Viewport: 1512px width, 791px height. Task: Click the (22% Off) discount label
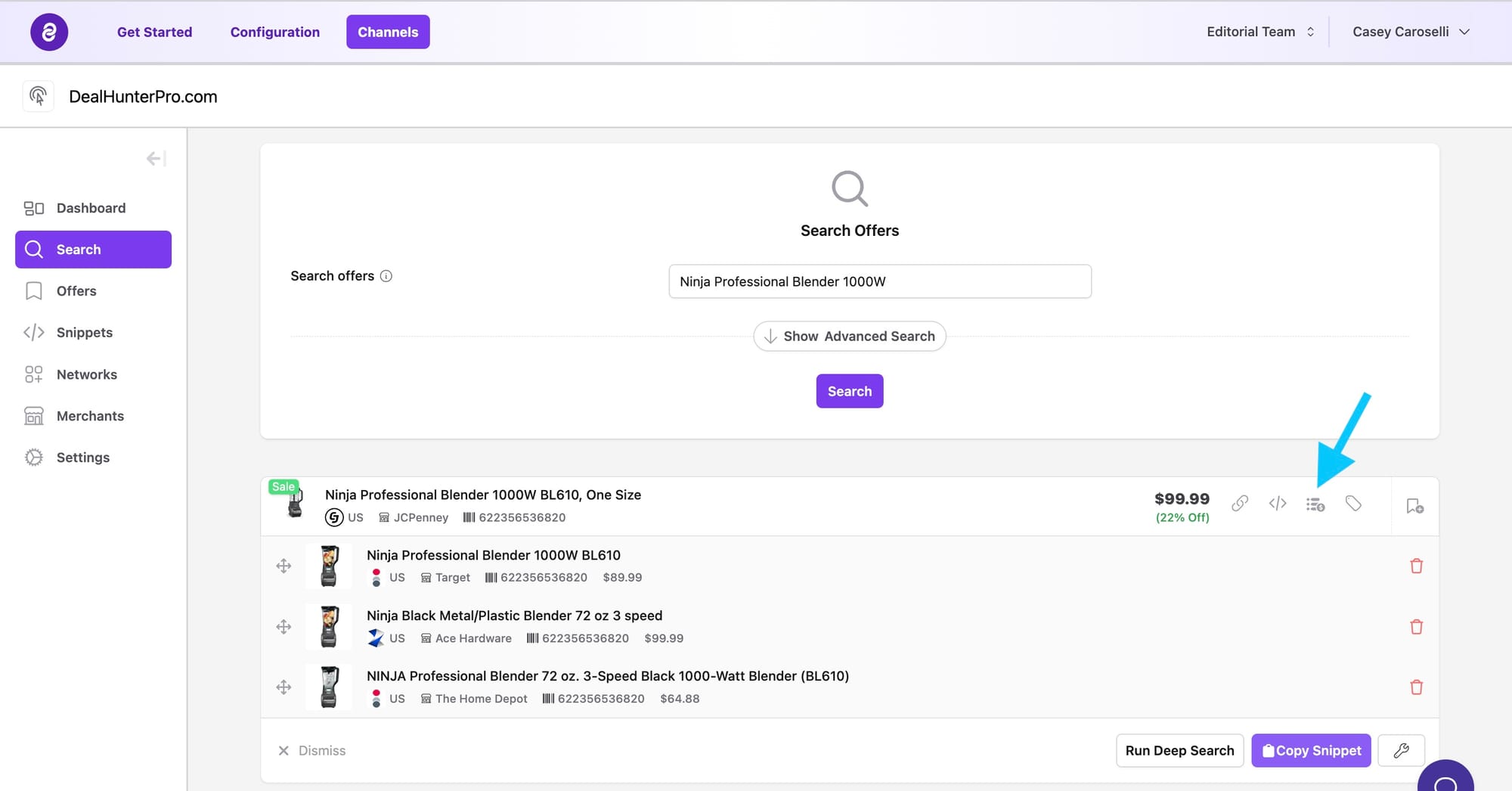click(1182, 517)
